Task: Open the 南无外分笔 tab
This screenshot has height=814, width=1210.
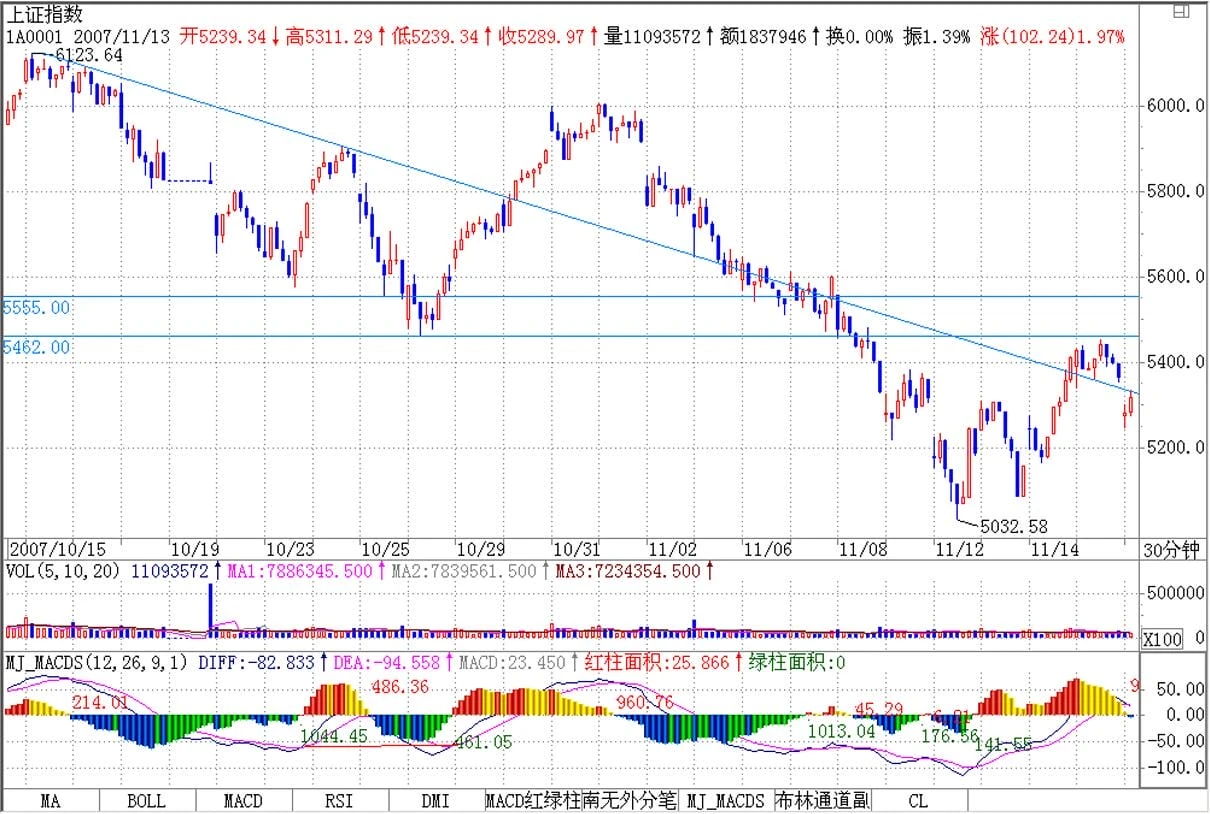Action: coord(629,801)
